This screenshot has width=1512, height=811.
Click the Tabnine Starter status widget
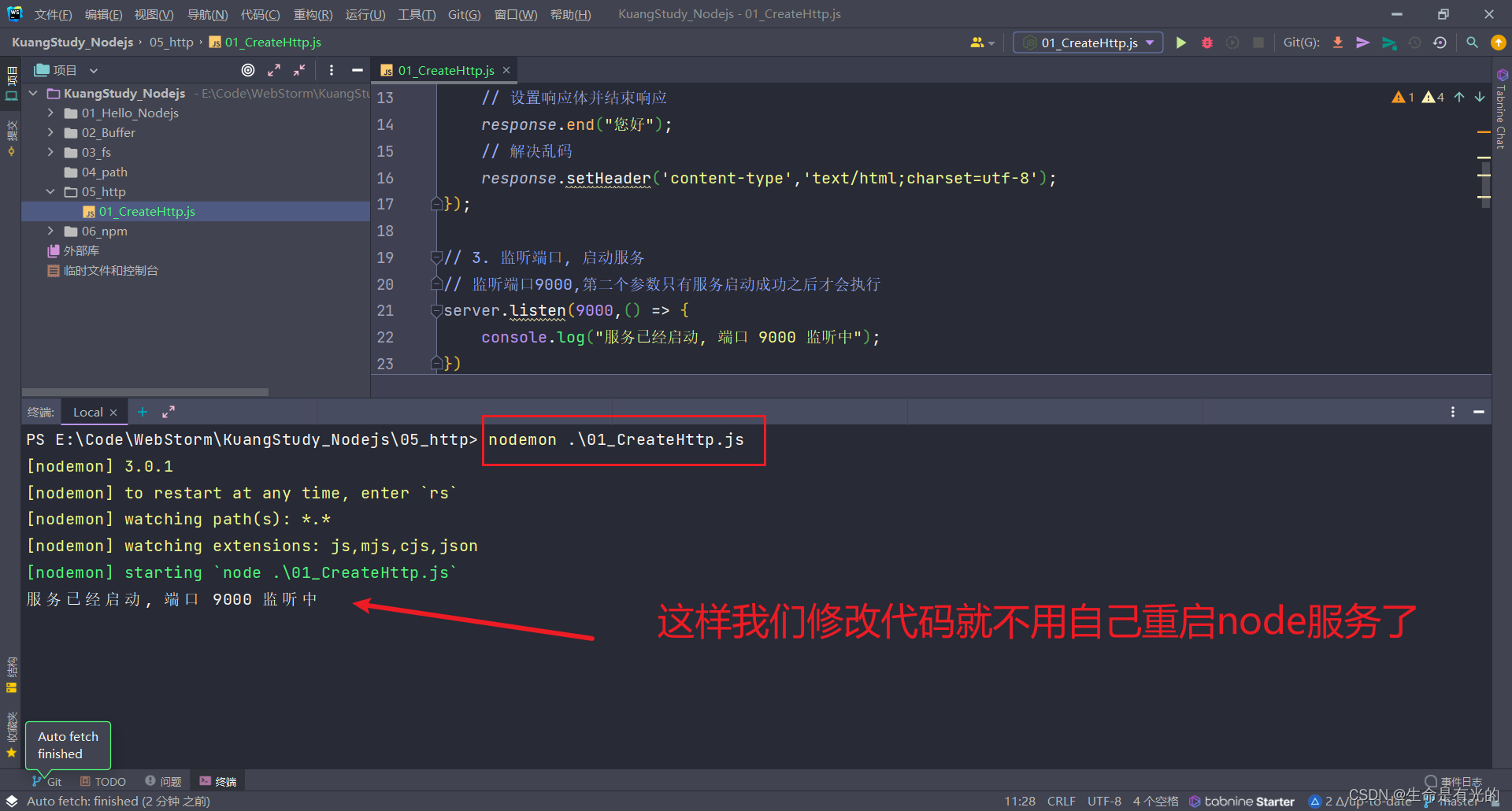pos(1242,801)
